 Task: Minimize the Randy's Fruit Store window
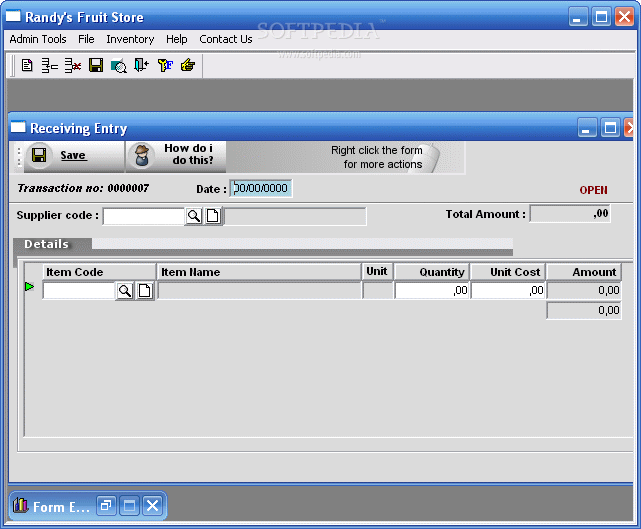click(x=578, y=17)
